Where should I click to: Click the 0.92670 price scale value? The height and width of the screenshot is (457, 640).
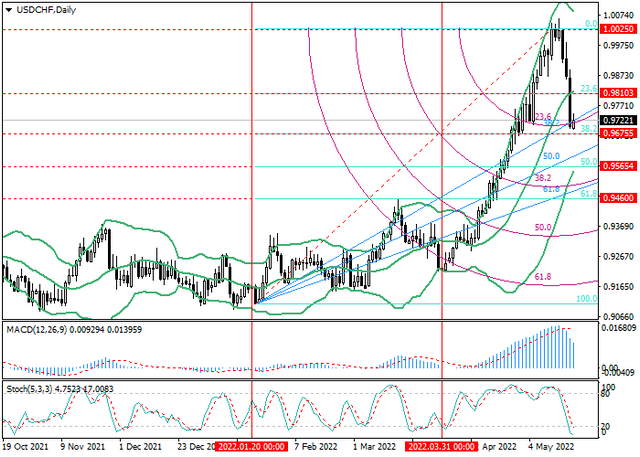[x=619, y=257]
